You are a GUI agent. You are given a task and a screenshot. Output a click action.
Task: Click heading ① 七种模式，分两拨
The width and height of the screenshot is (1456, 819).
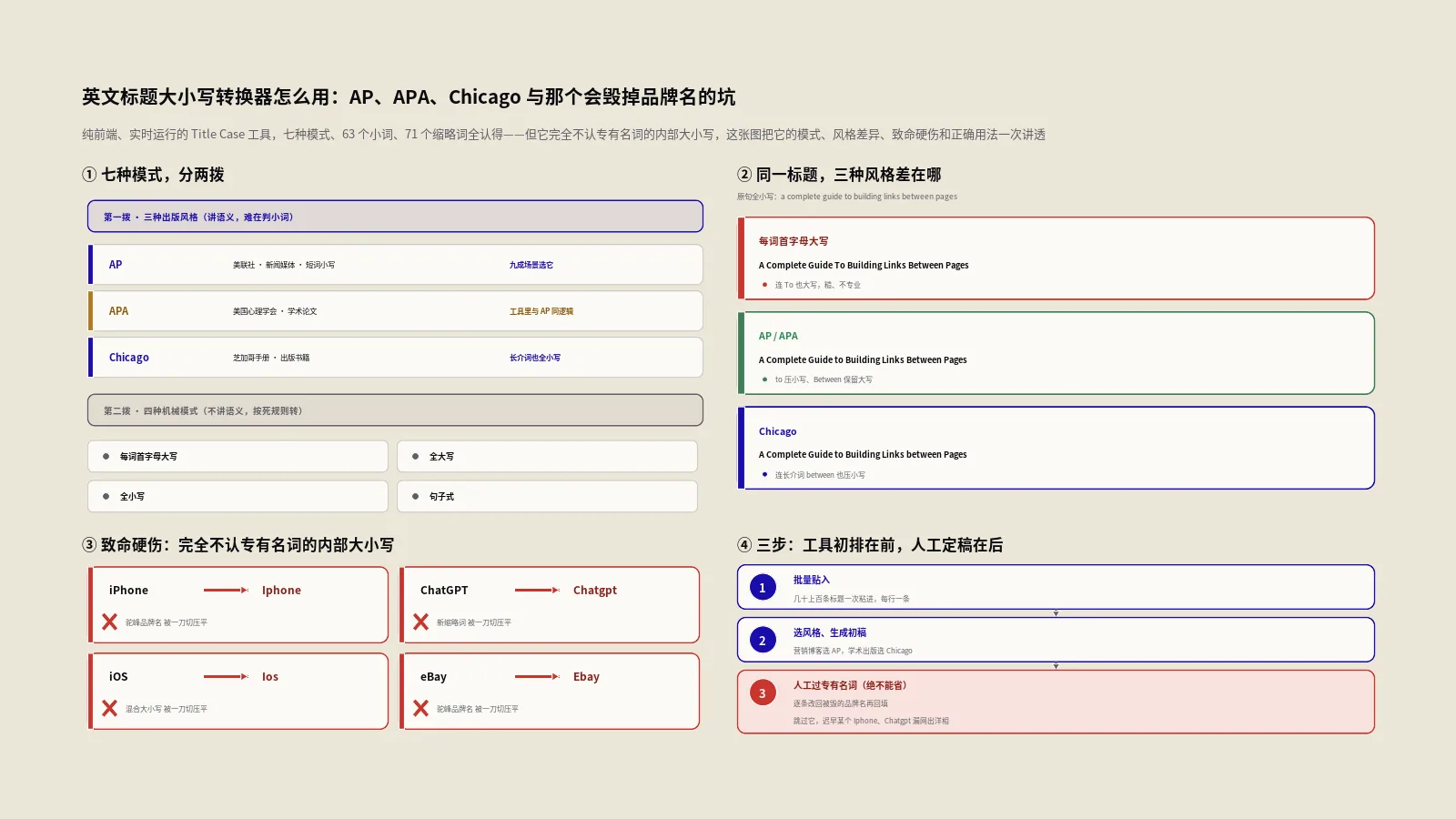(x=153, y=175)
